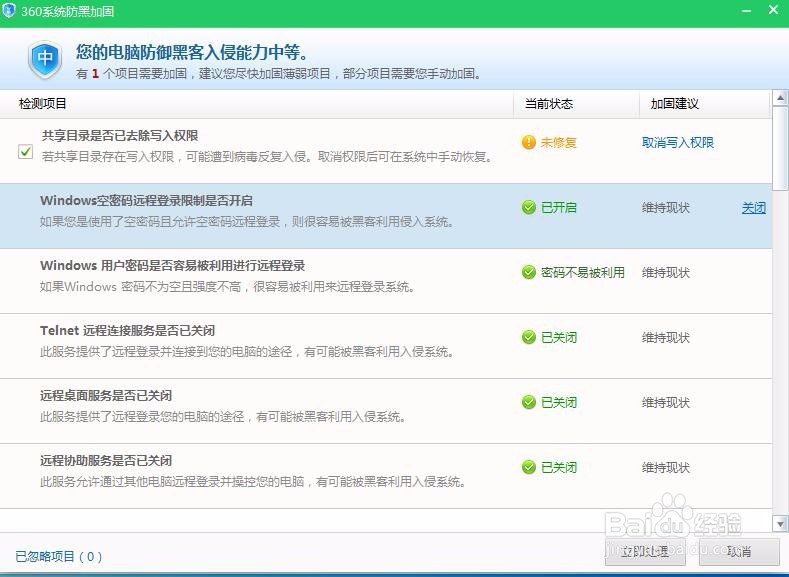Viewport: 789px width, 577px height.
Task: Select the Windows 用户密码是否容易被利用进行远程登录 title
Action: point(173,265)
